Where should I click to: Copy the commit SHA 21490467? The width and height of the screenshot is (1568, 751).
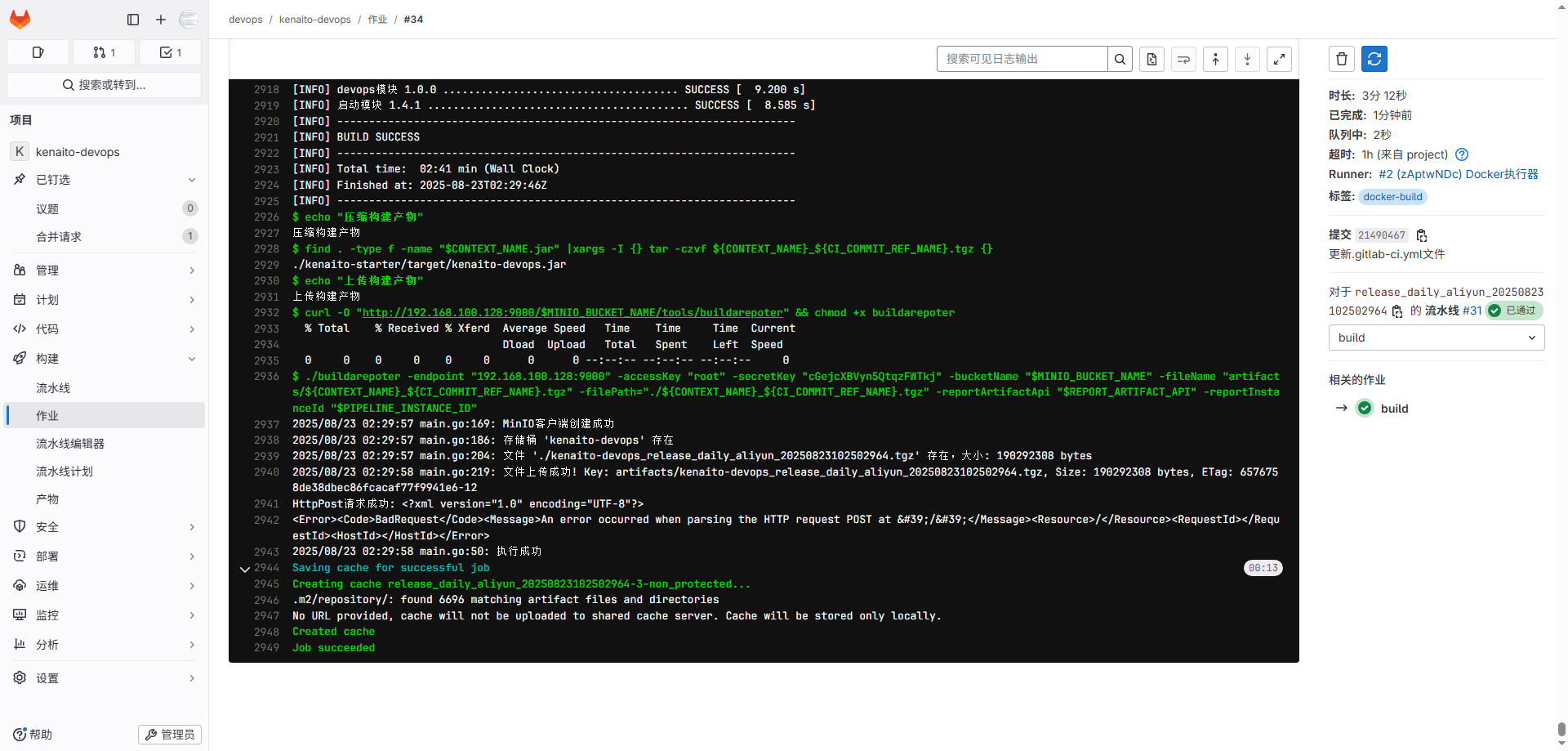tap(1422, 235)
